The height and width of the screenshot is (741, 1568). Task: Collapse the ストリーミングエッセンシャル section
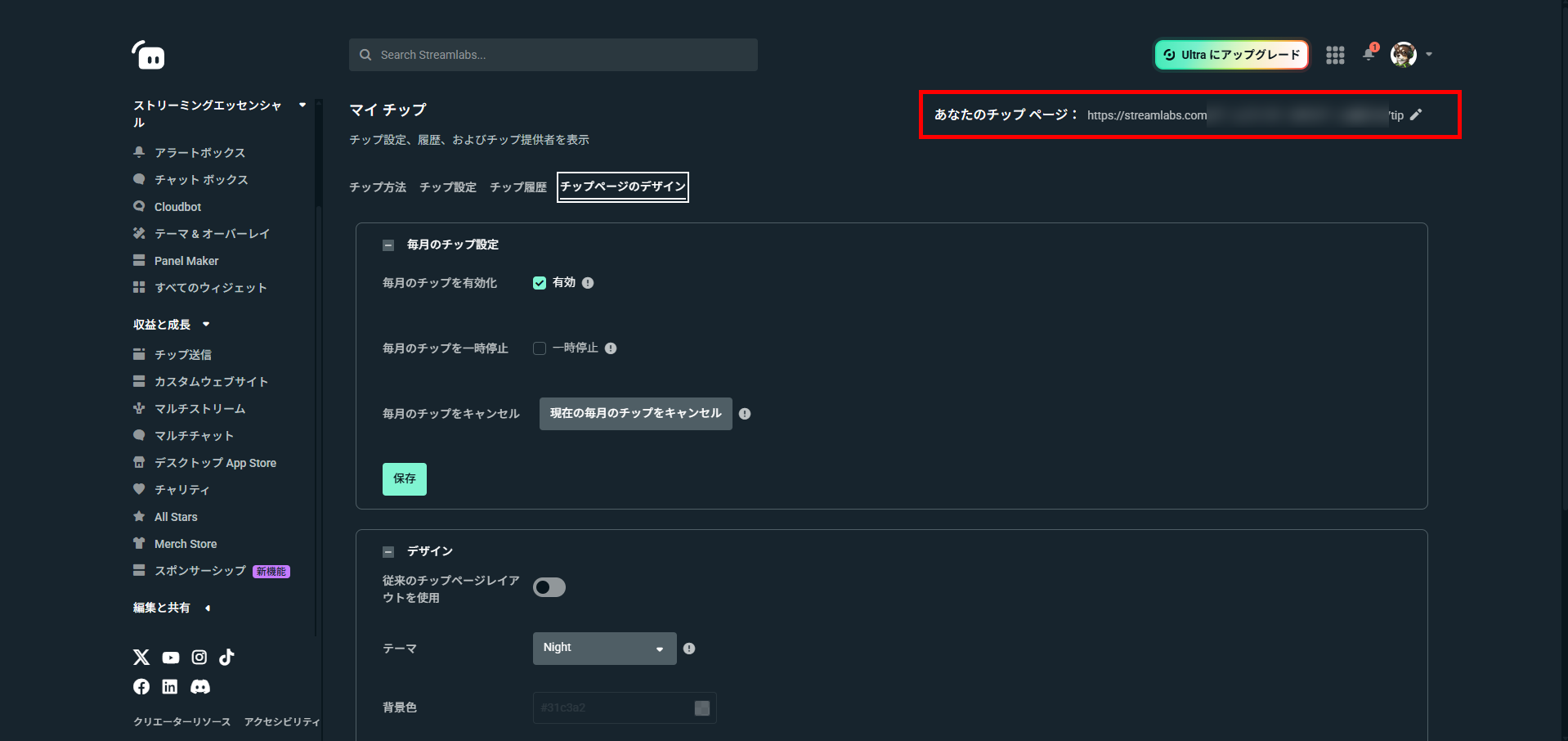(x=302, y=105)
